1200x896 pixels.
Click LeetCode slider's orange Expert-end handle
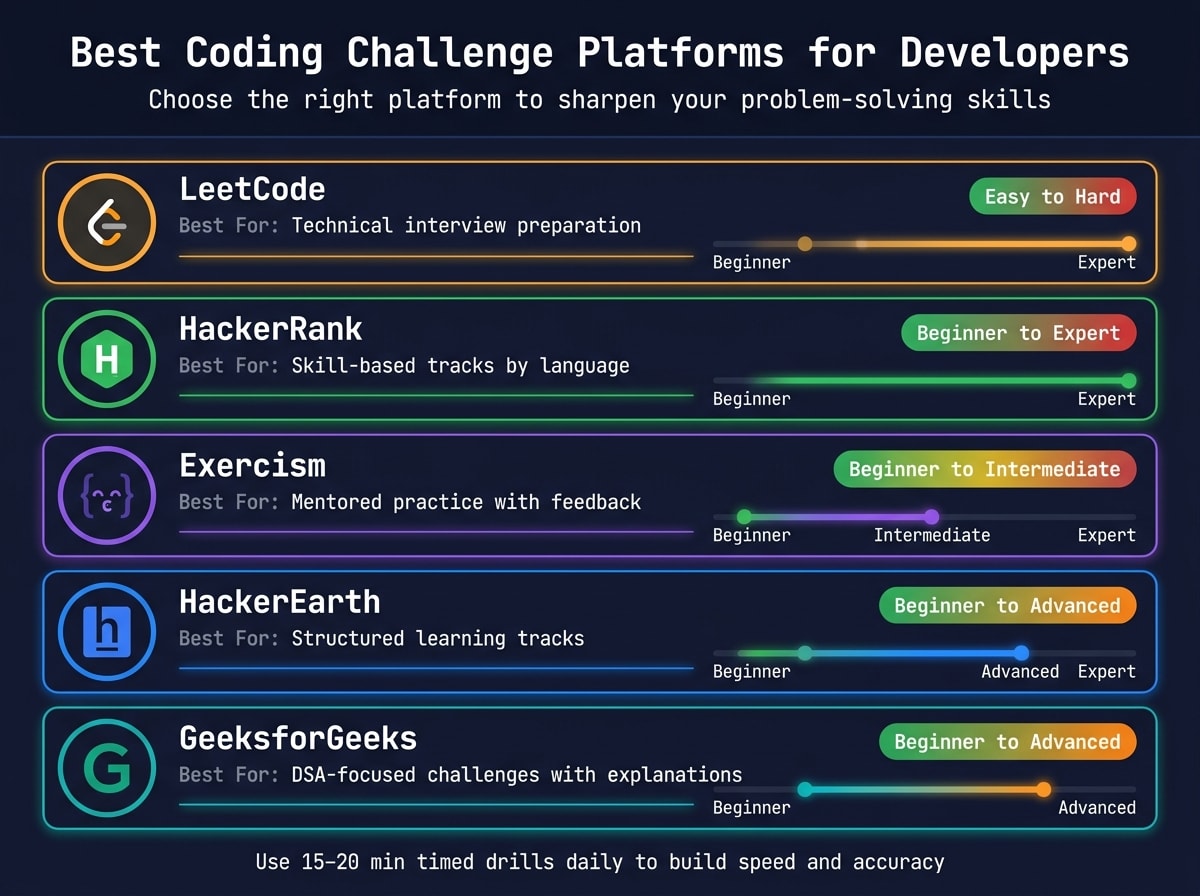coord(1128,243)
